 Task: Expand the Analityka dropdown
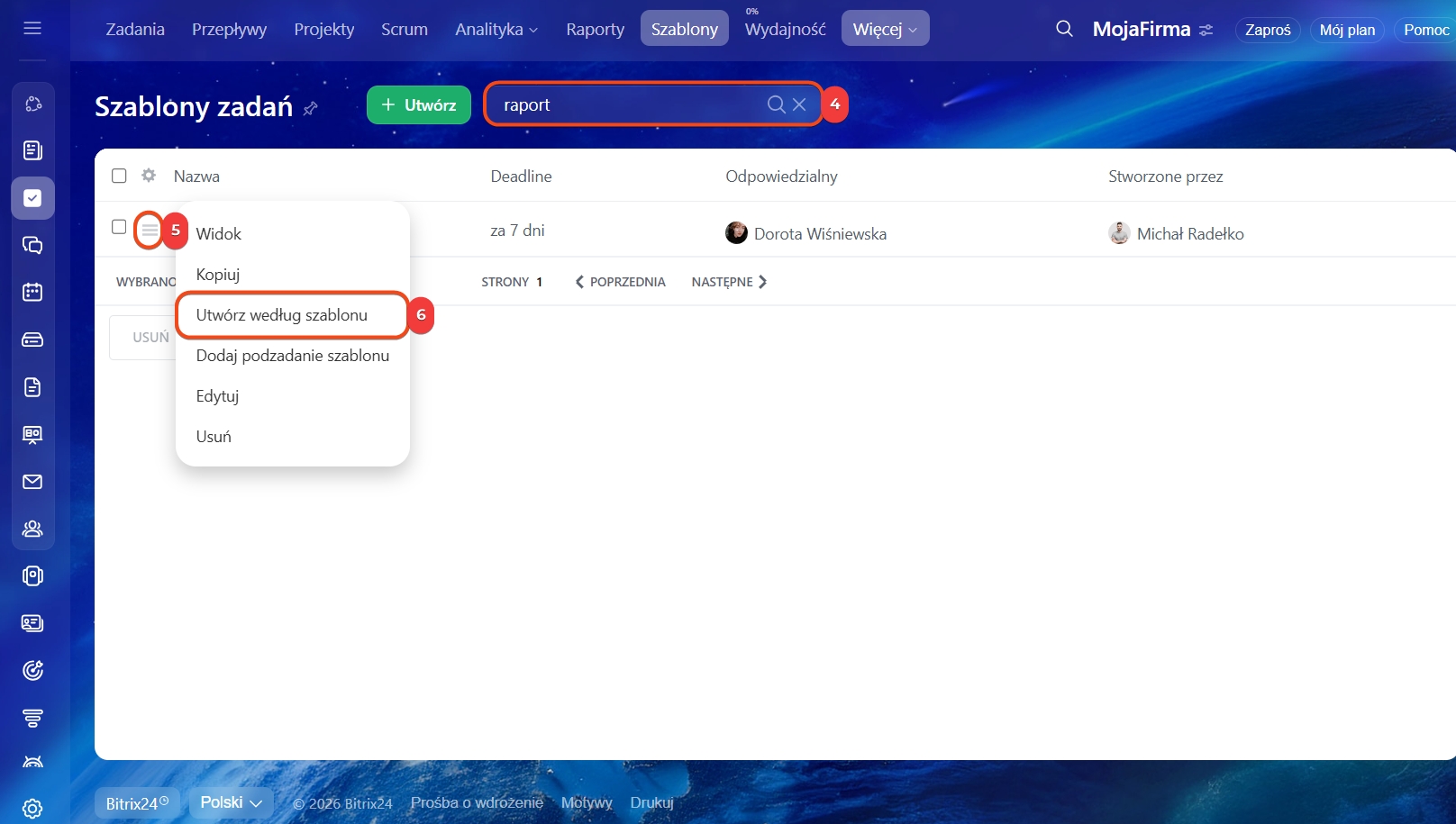coord(496,30)
